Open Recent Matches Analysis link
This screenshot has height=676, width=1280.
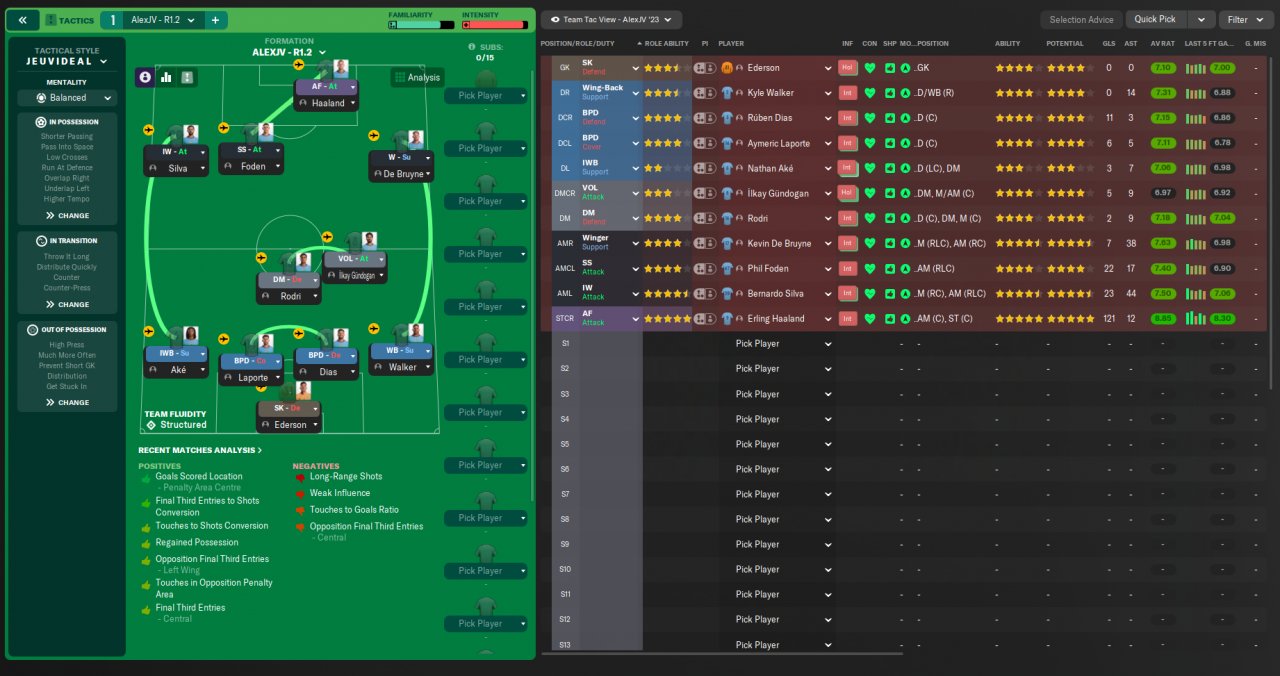click(x=200, y=450)
